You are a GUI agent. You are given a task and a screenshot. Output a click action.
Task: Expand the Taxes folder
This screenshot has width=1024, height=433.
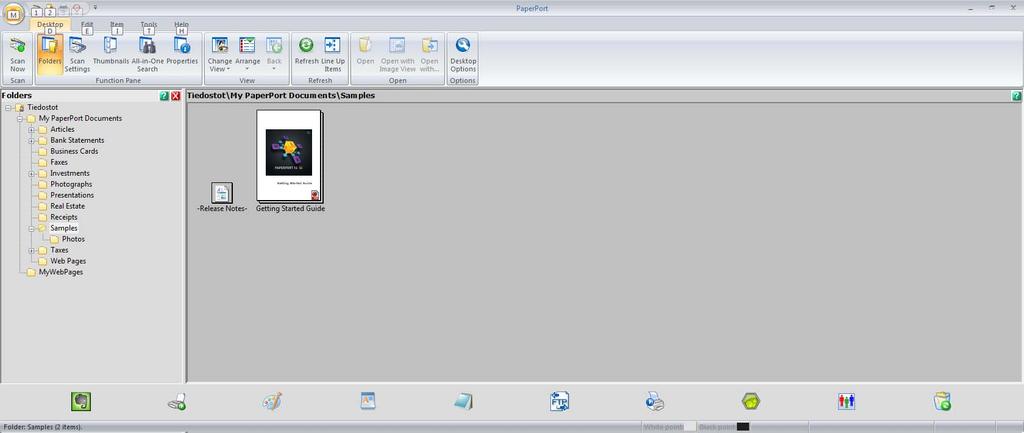coord(31,250)
